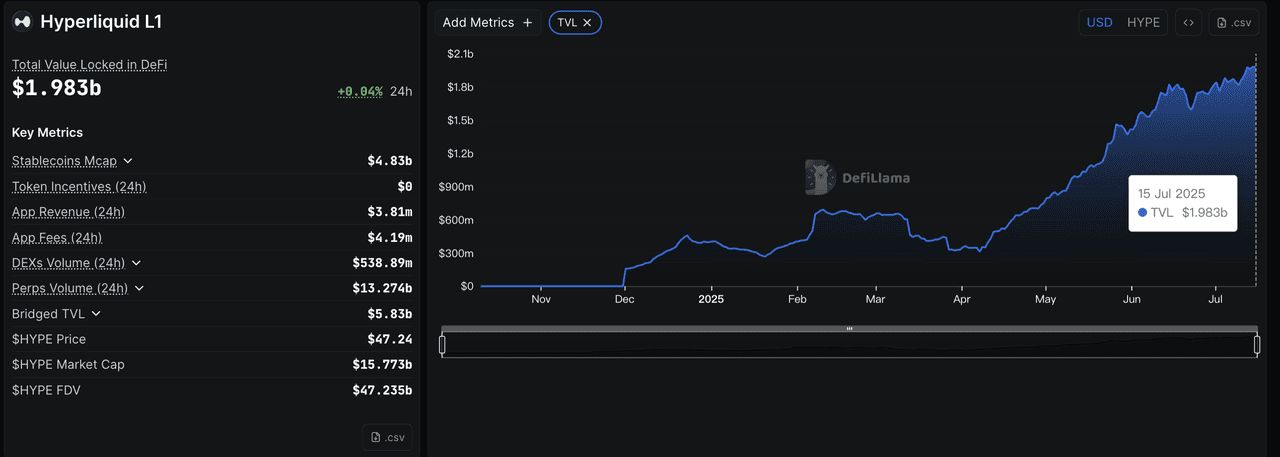Expand the Perps Volume (24h) row
1280x457 pixels.
[x=139, y=288]
